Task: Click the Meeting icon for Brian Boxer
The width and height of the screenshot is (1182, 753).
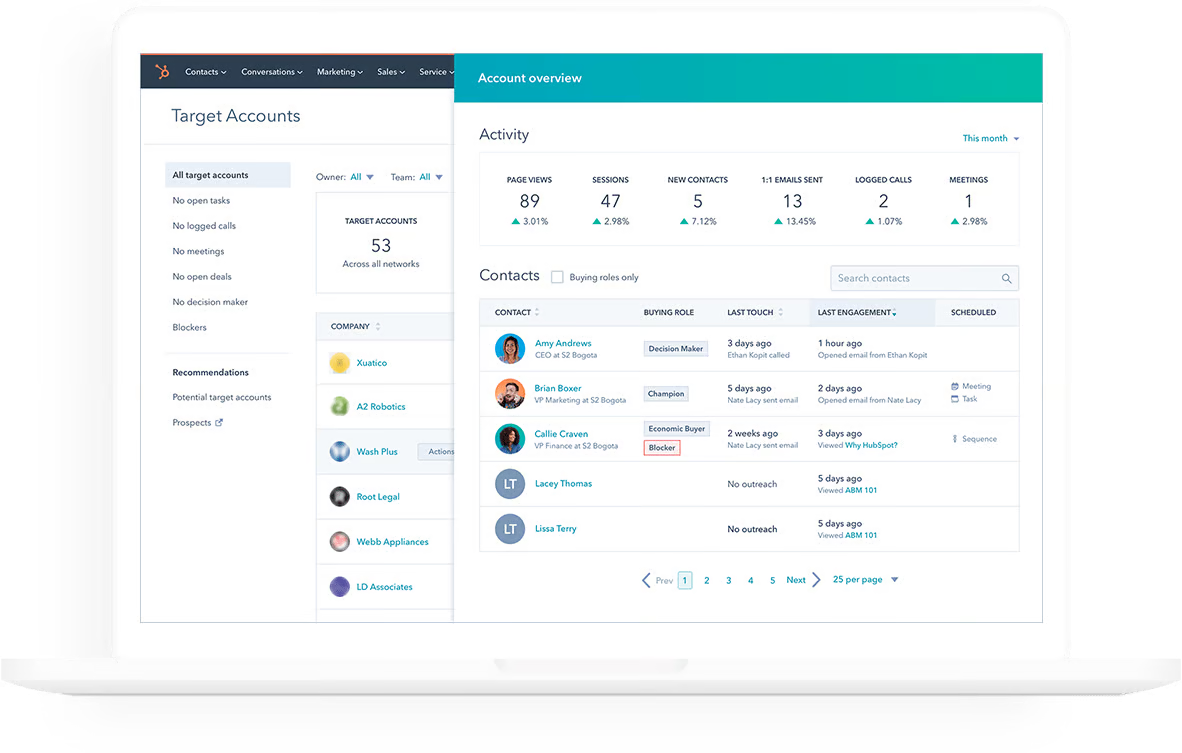Action: [x=957, y=386]
